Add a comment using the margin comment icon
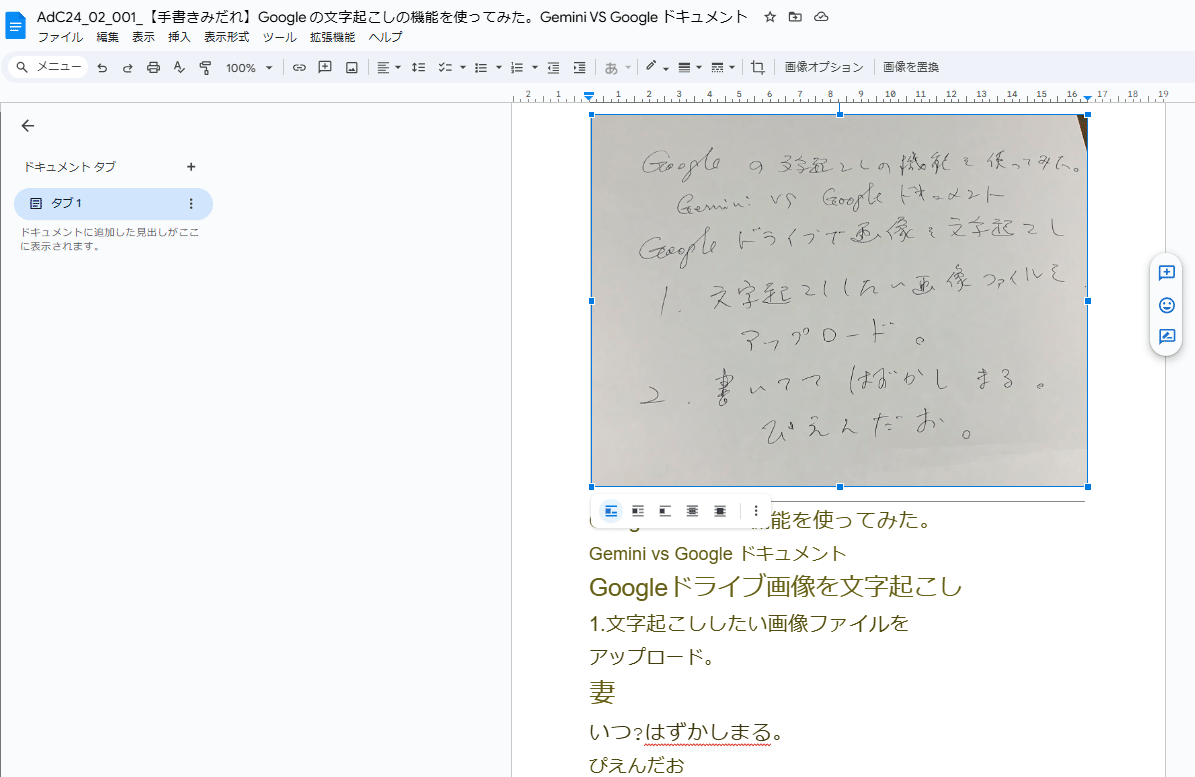 point(1166,272)
